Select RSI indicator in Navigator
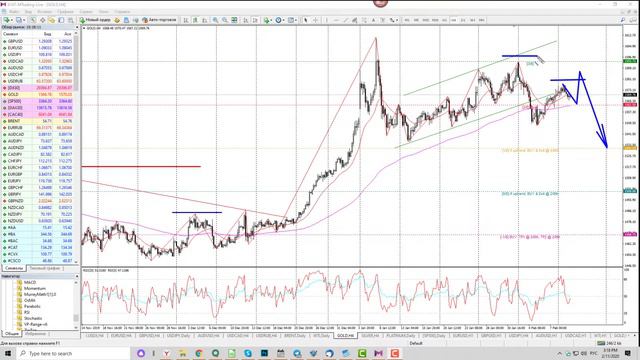 point(27,312)
